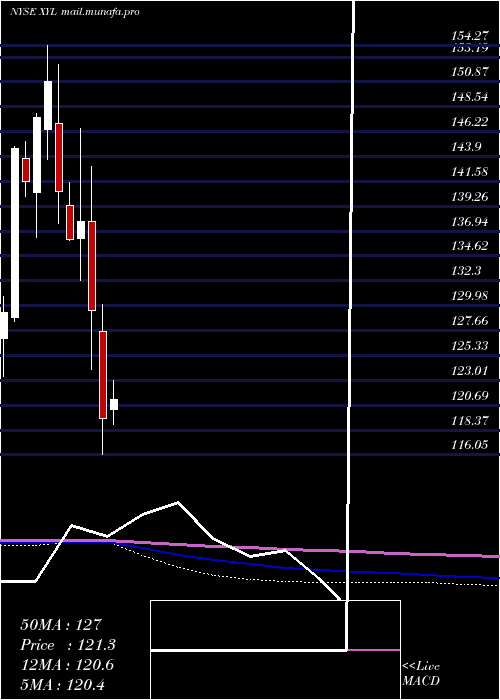Image resolution: width=500 pixels, height=700 pixels.
Task: Click the Price : 121.3 value
Action: 68,645
